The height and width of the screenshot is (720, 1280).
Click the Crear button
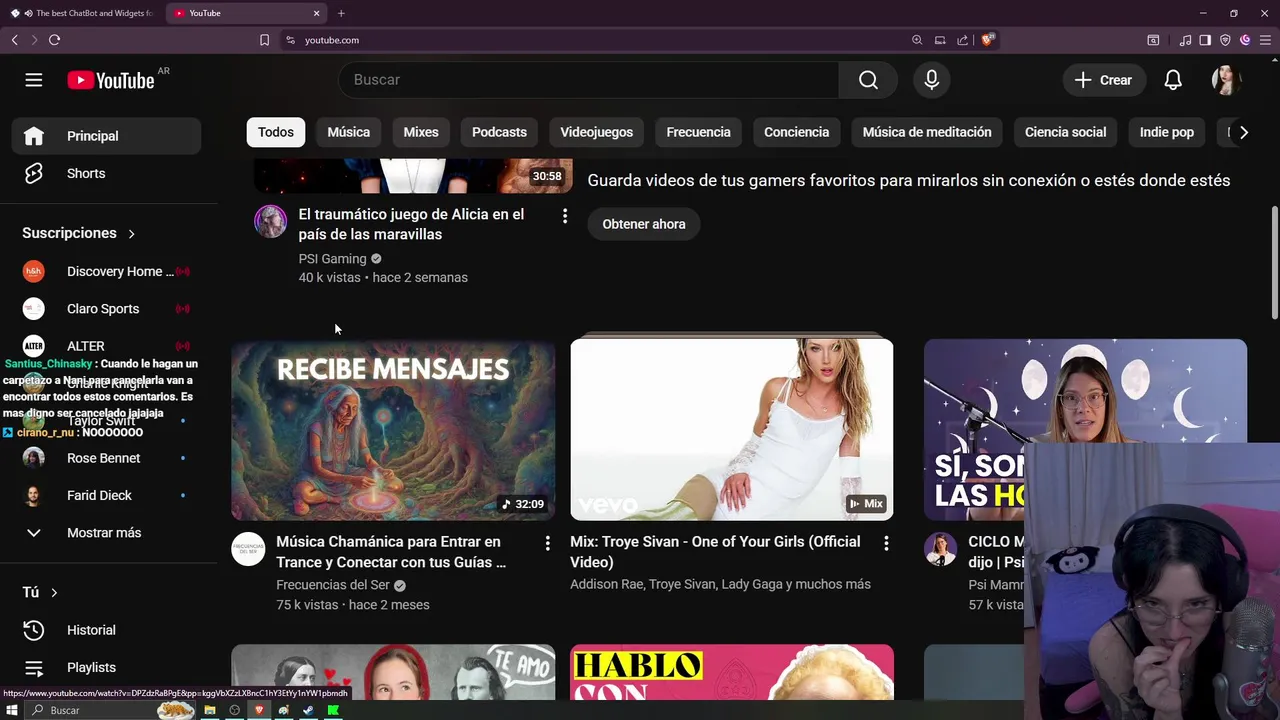(x=1103, y=80)
